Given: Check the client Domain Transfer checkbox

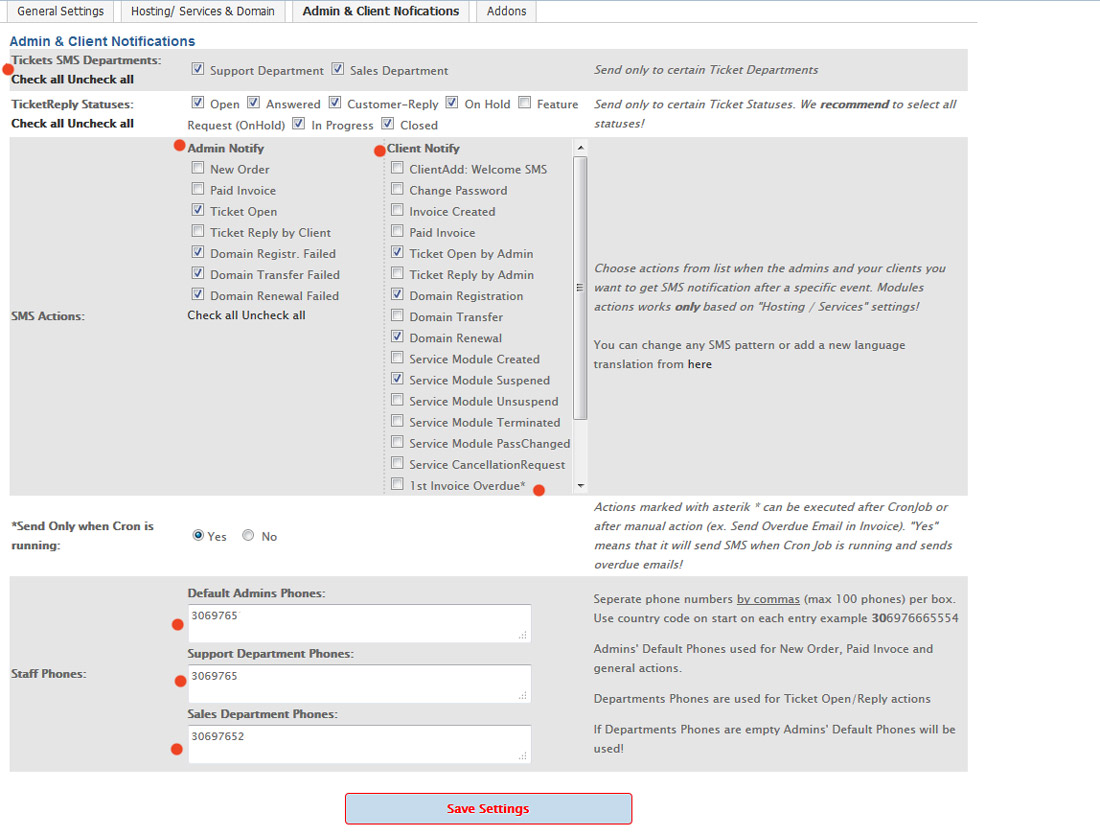Looking at the screenshot, I should (x=398, y=315).
